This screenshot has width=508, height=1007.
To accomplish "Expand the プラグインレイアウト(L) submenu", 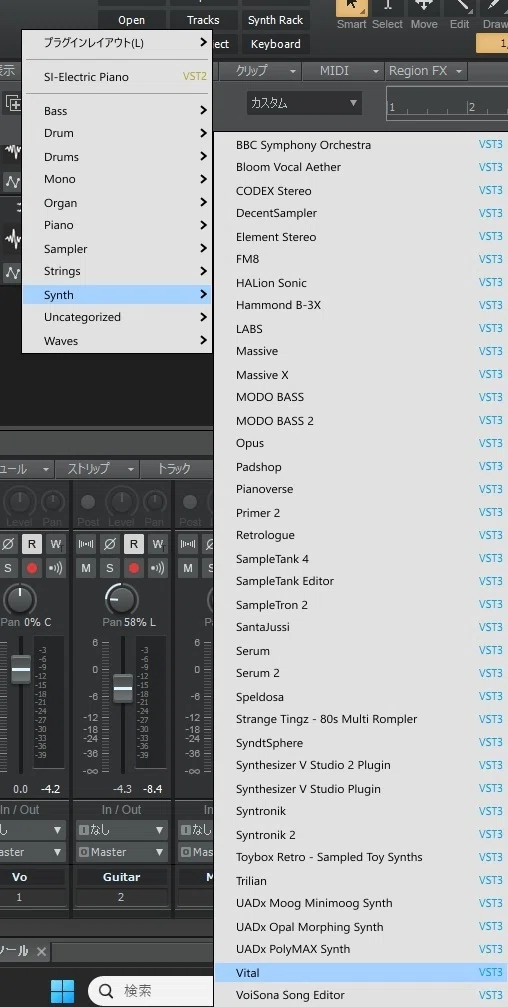I will (x=117, y=43).
